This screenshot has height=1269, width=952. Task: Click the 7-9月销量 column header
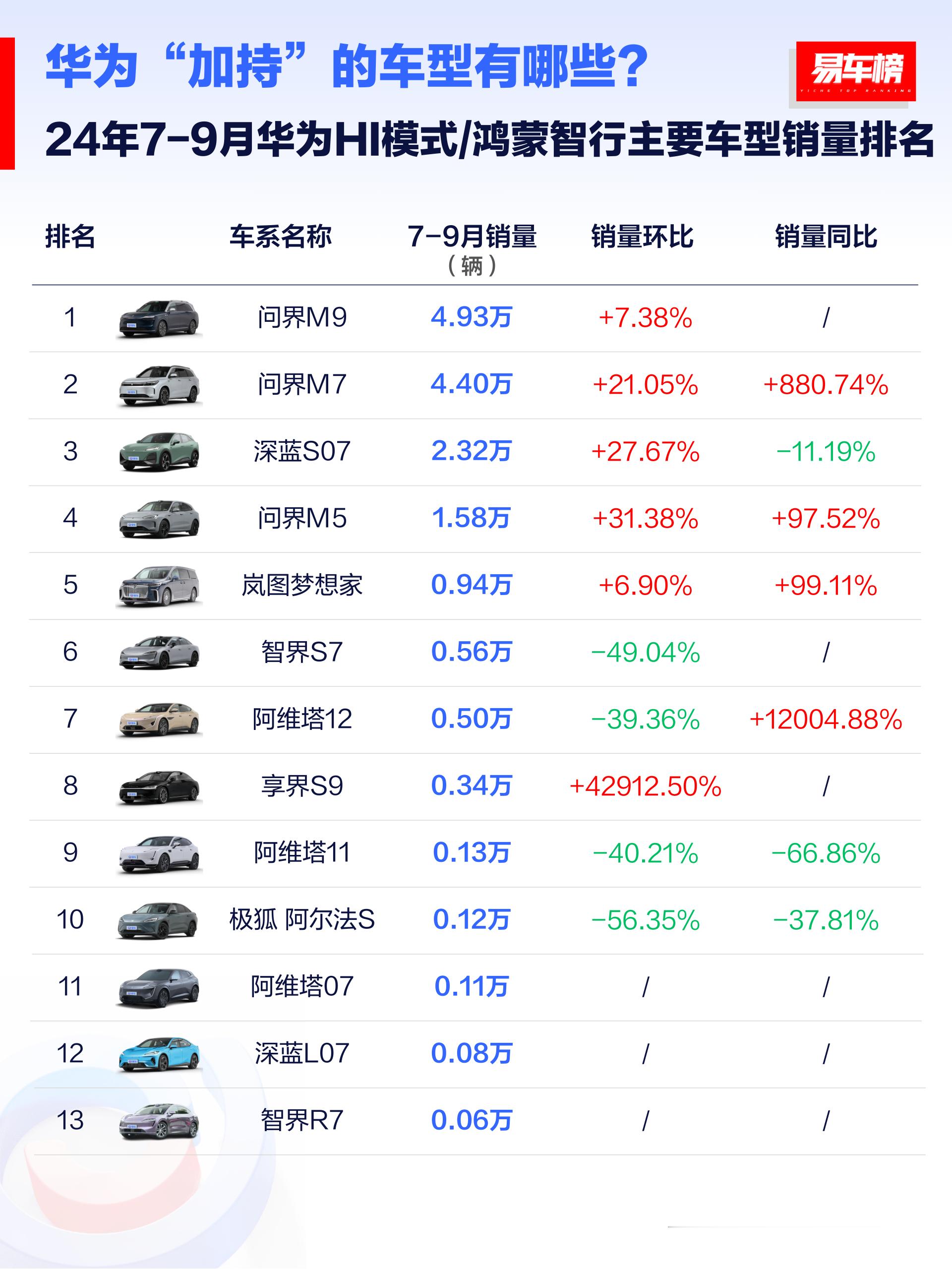tap(472, 249)
